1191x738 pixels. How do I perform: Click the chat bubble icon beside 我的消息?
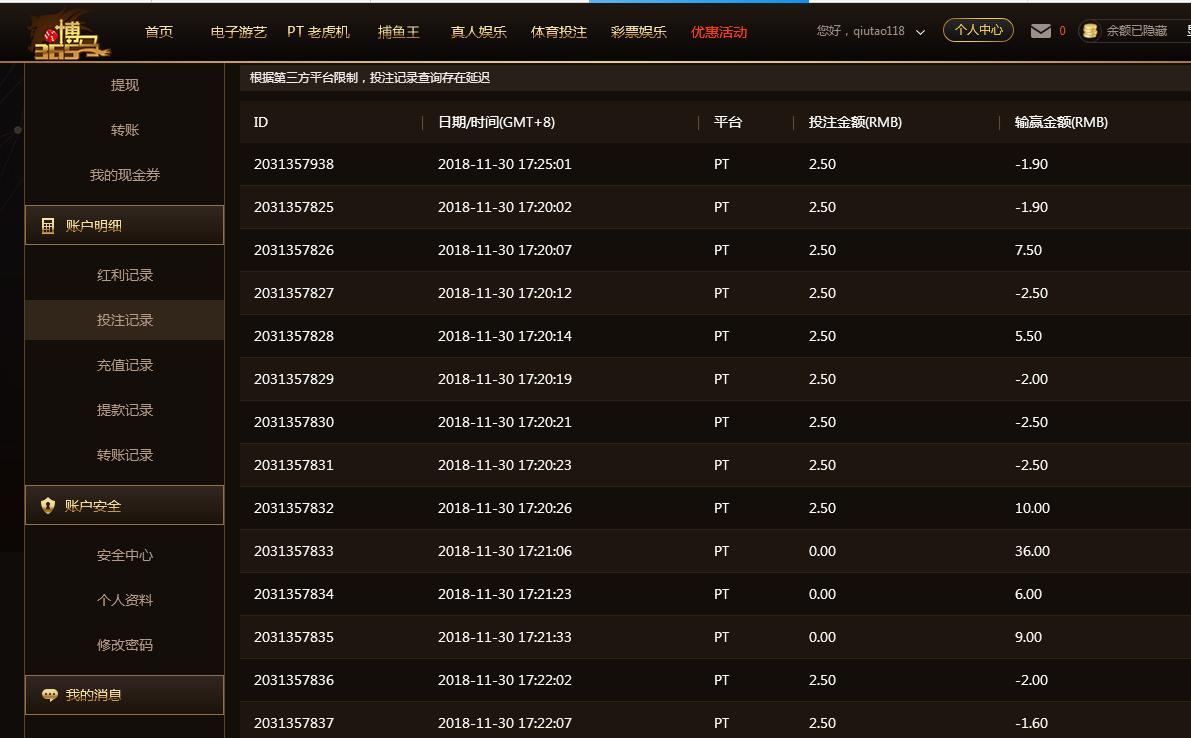point(49,695)
